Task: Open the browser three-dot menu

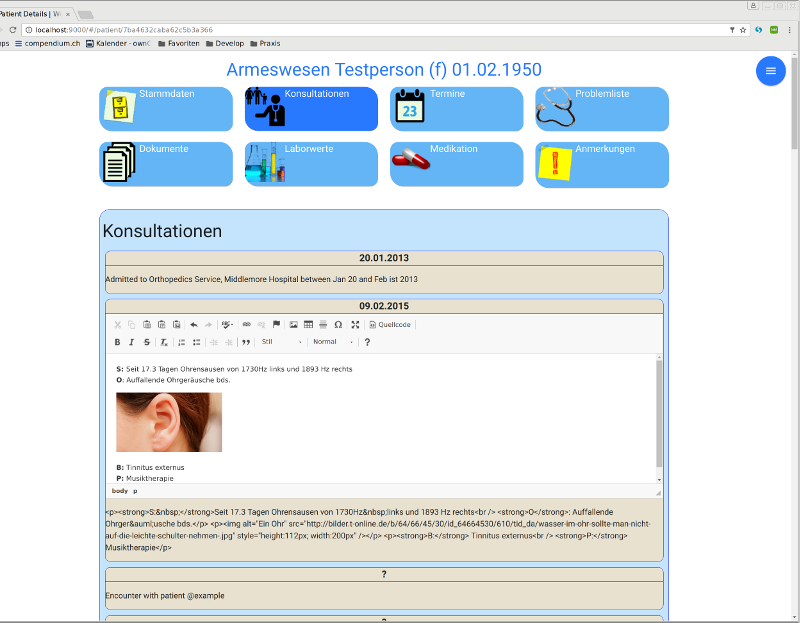Action: click(789, 30)
